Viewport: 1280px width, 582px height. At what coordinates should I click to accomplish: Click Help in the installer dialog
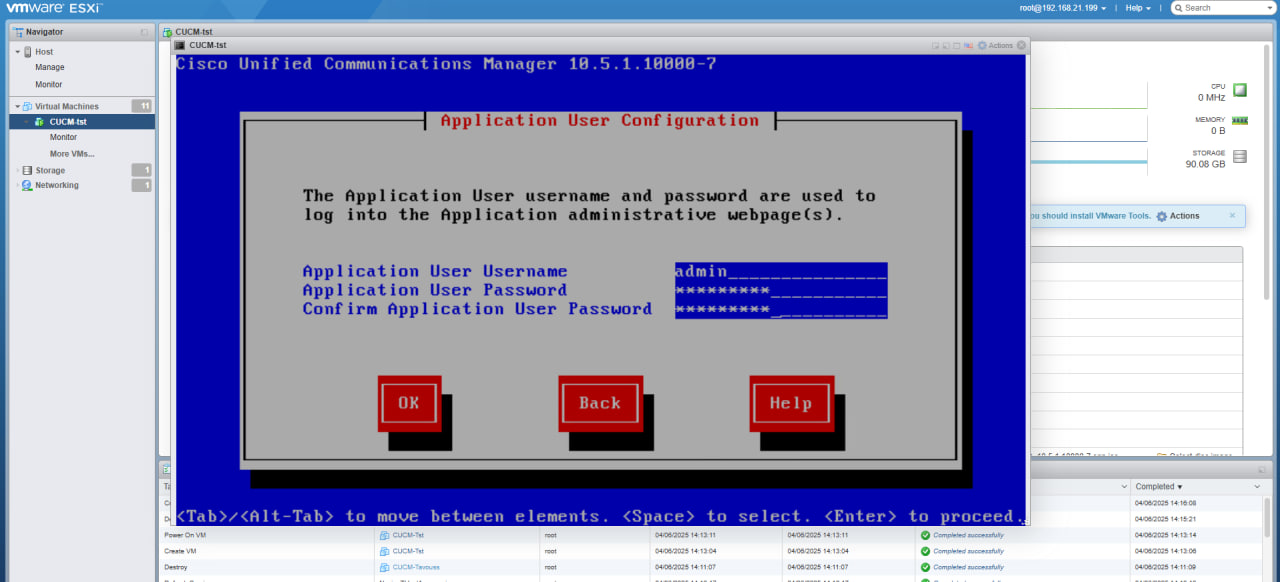point(791,403)
